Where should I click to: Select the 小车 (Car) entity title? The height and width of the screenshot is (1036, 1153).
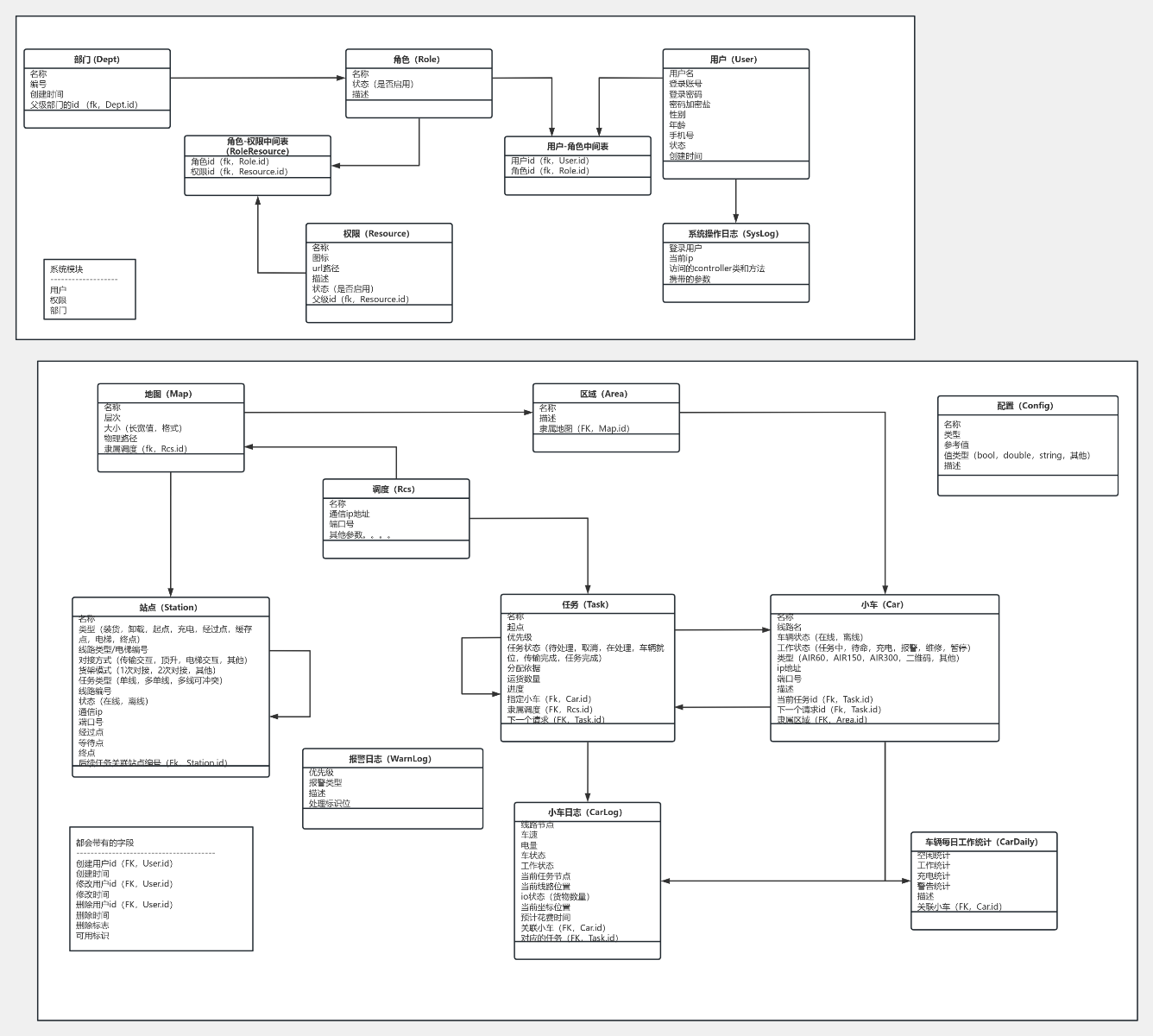[884, 604]
